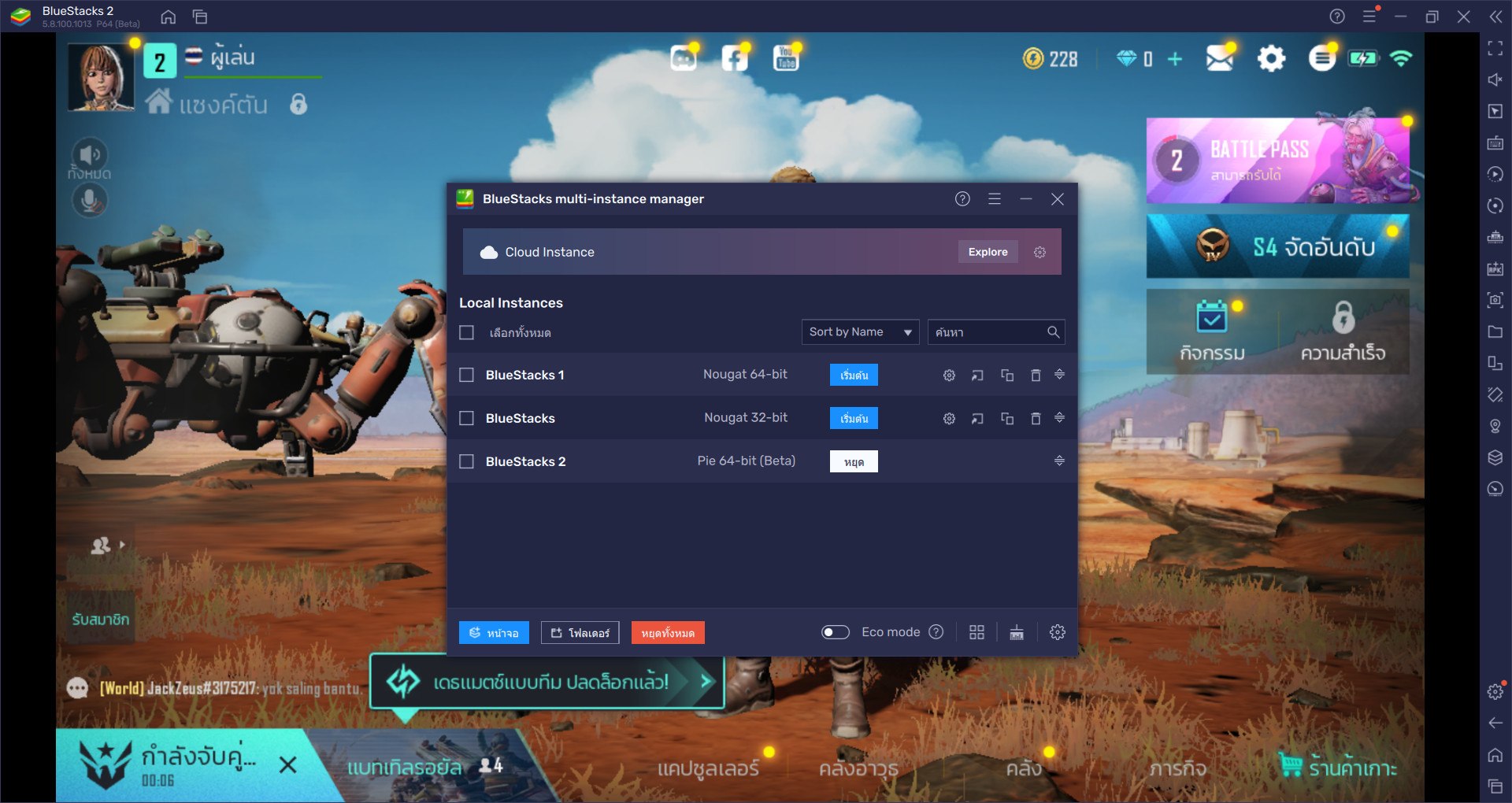Cancel matchmaking with the X button

(x=288, y=764)
